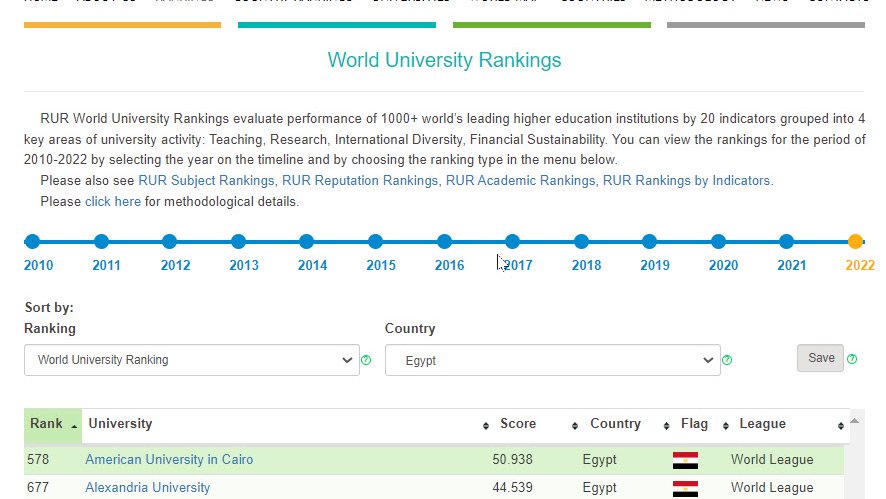Select year 2021 on the timeline

point(787,242)
